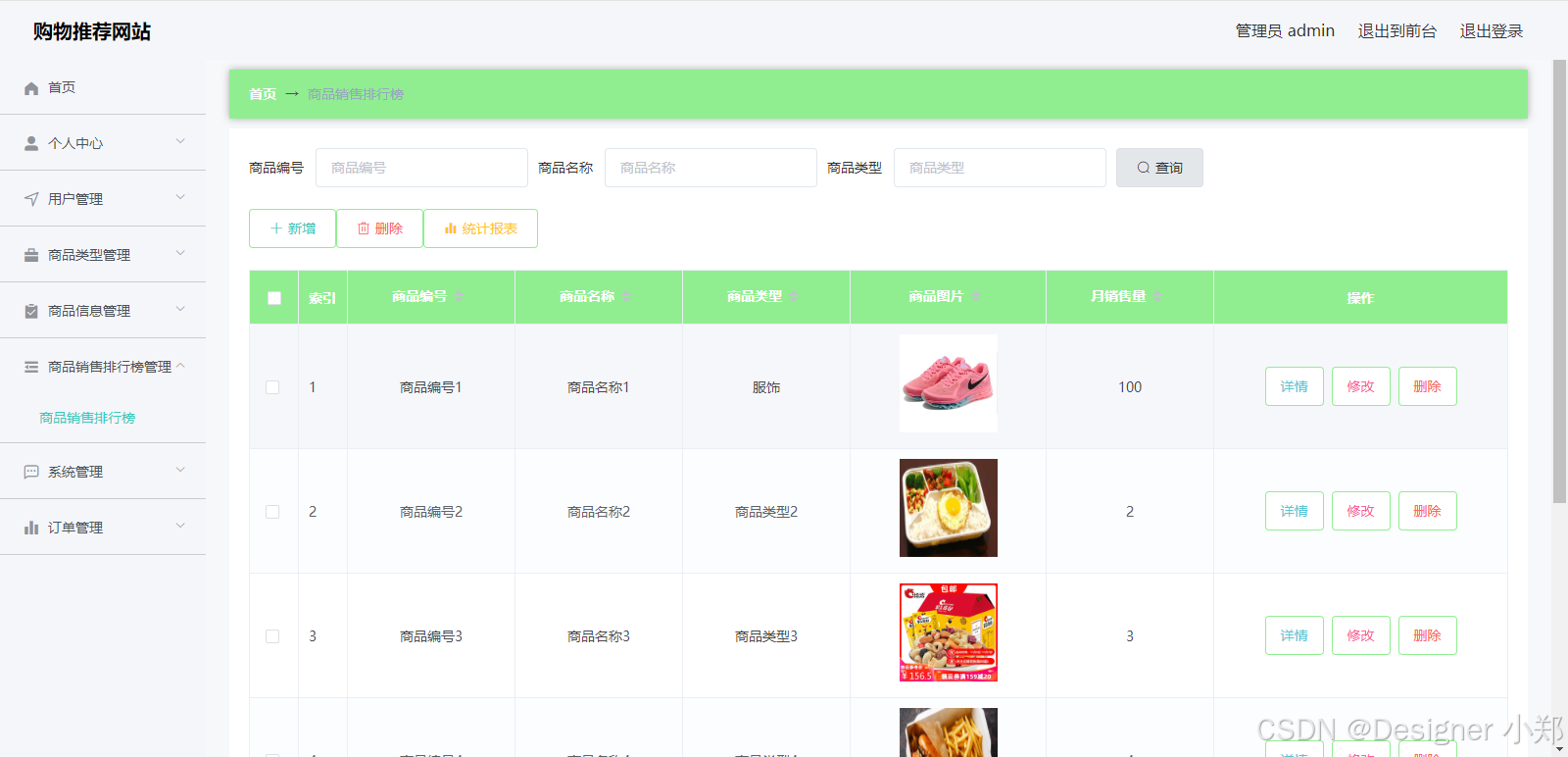Click the nuts gift box thumbnail

[x=949, y=632]
